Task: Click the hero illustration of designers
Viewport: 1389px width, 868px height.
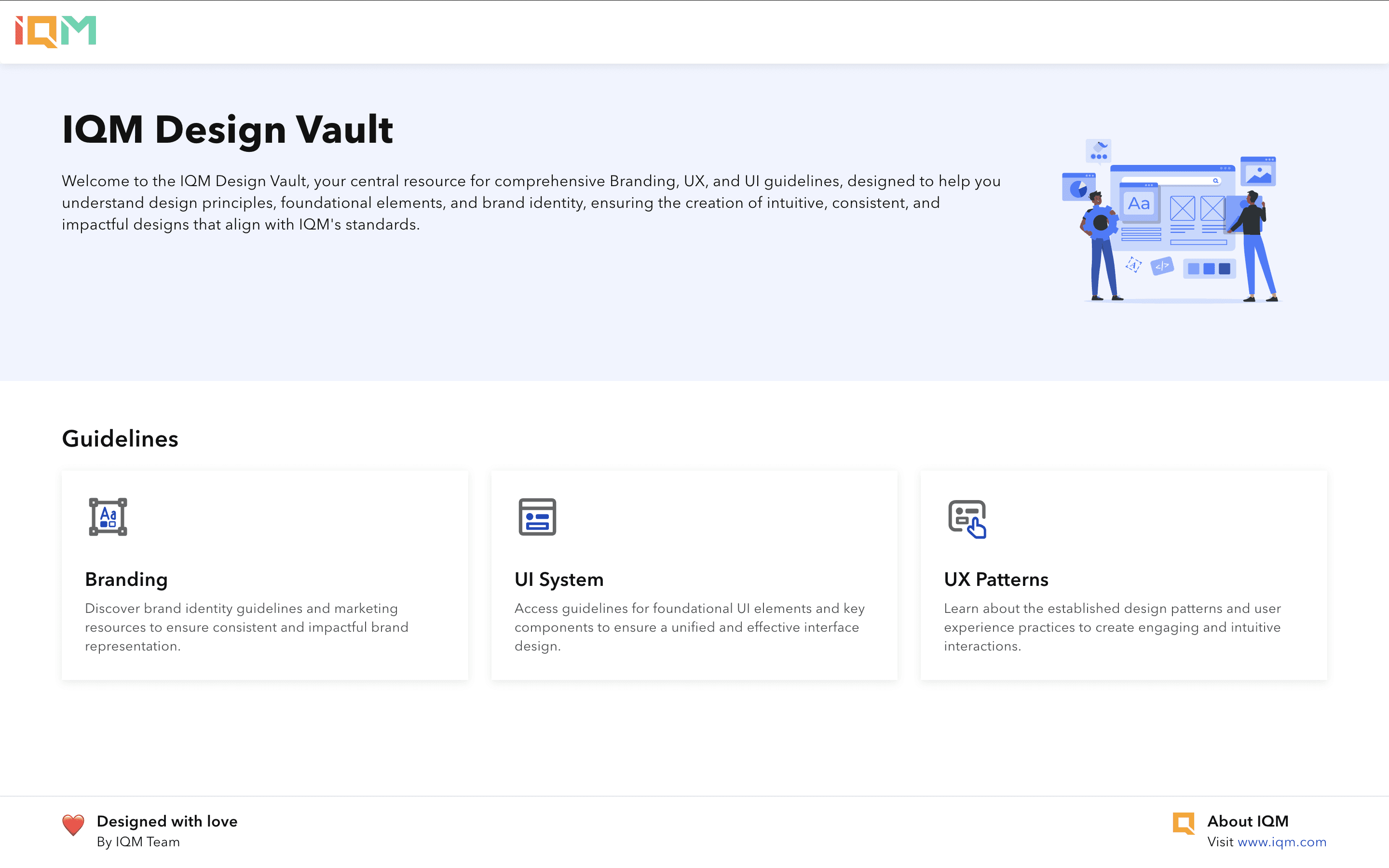Action: pyautogui.click(x=1171, y=221)
